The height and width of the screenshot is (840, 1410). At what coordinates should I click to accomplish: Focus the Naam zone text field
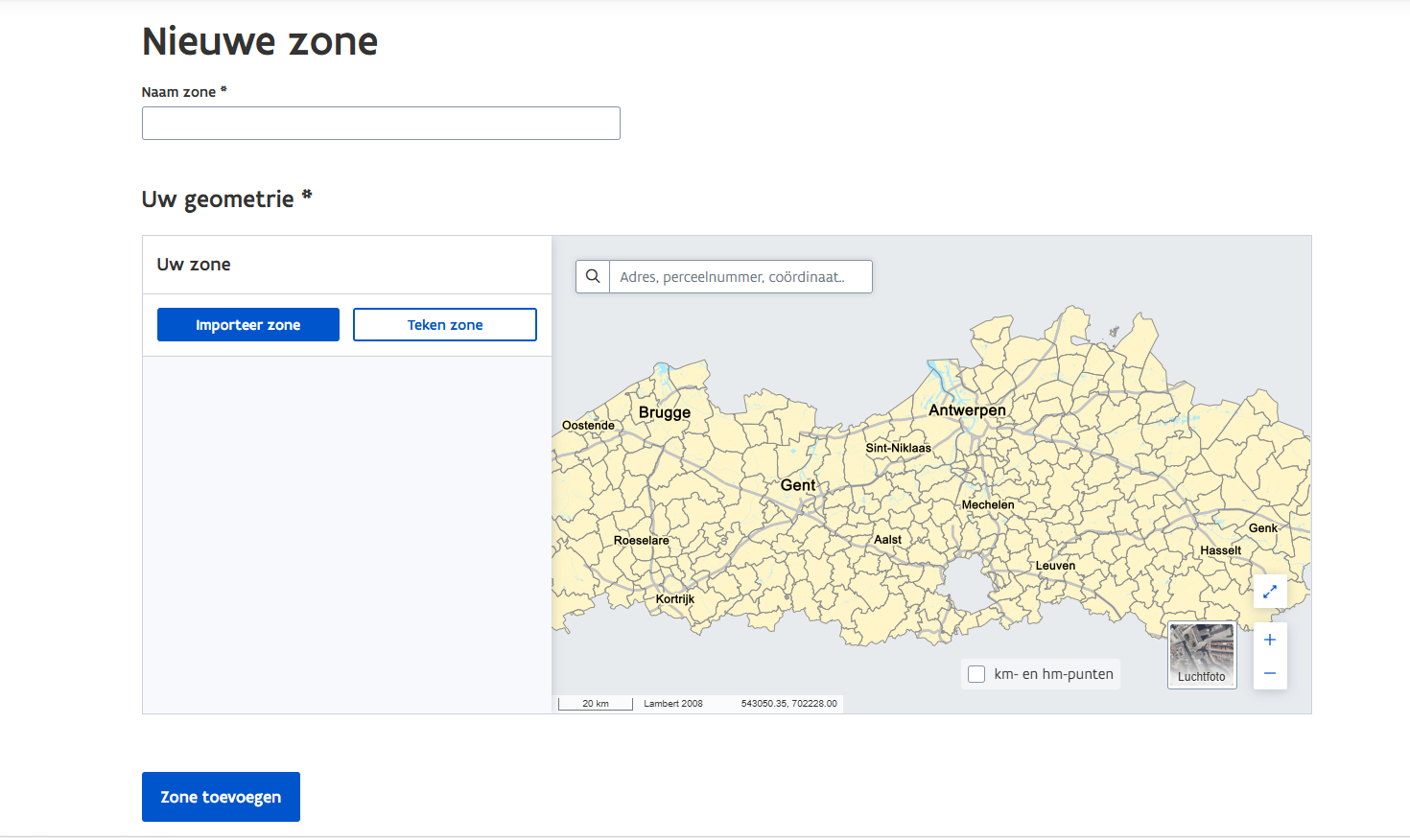381,123
